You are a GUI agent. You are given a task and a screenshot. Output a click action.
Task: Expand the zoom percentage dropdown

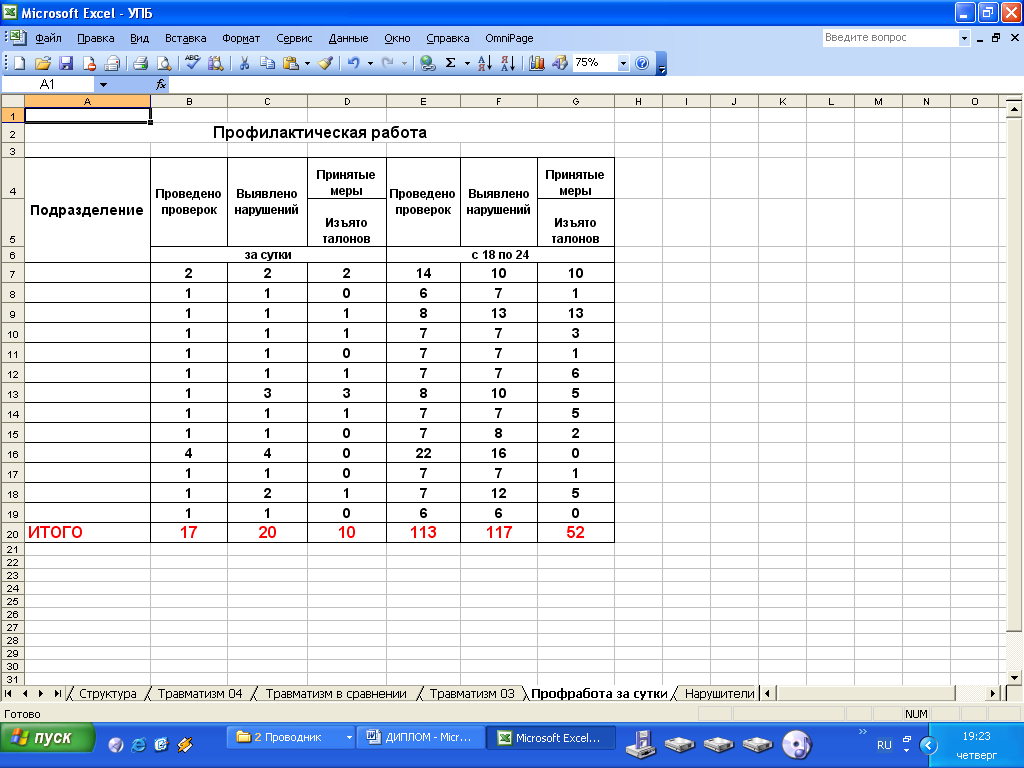tap(624, 63)
